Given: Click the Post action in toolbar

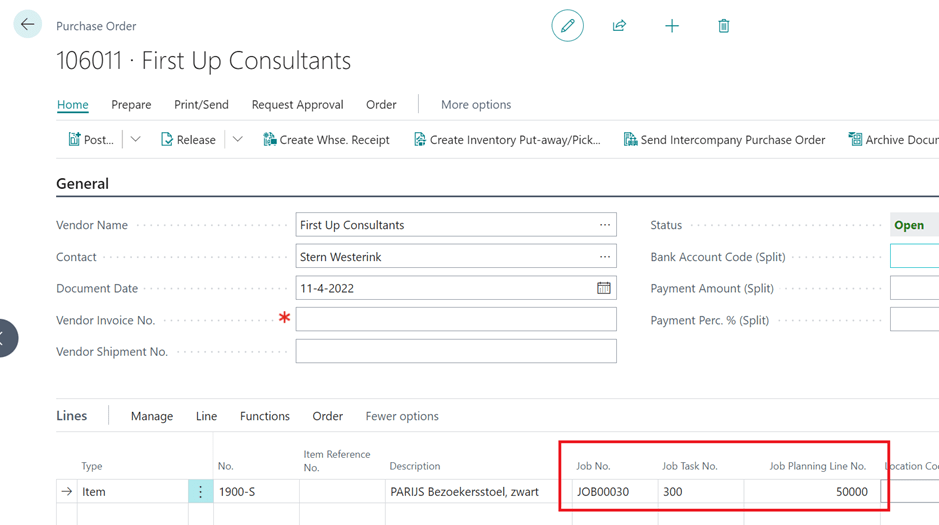Looking at the screenshot, I should pyautogui.click(x=91, y=140).
